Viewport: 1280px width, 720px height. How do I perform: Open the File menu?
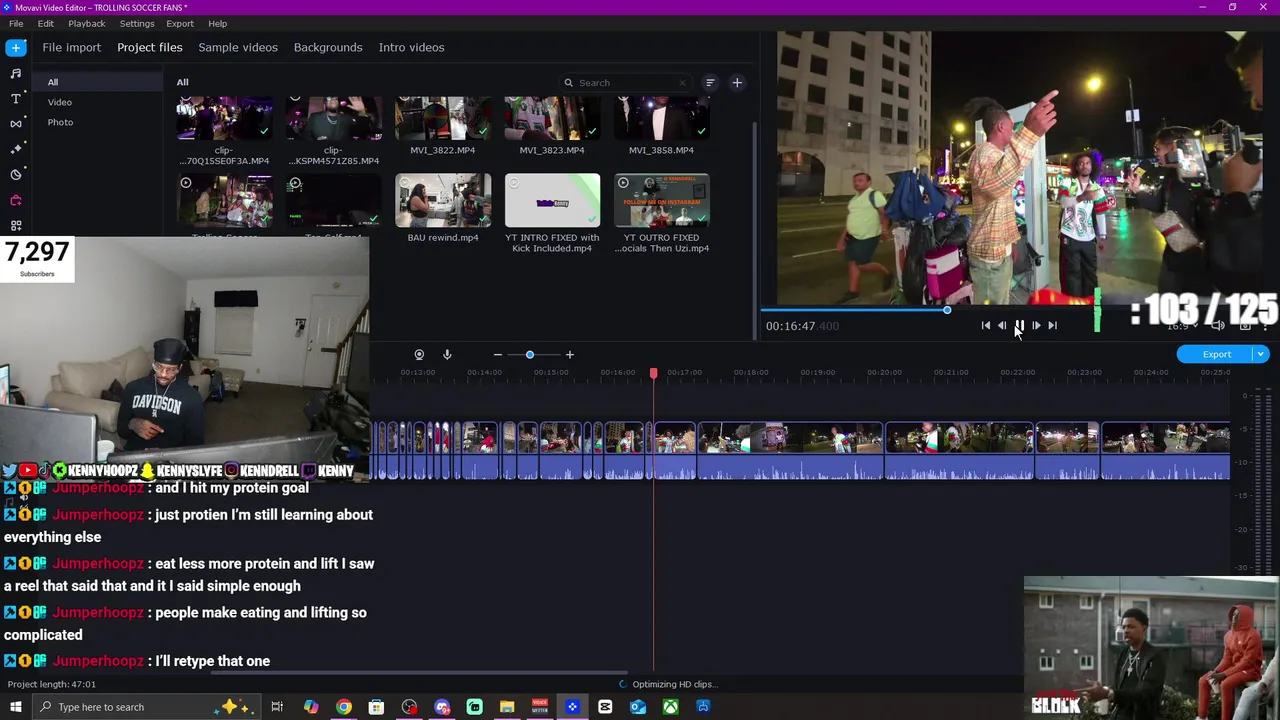pos(16,23)
